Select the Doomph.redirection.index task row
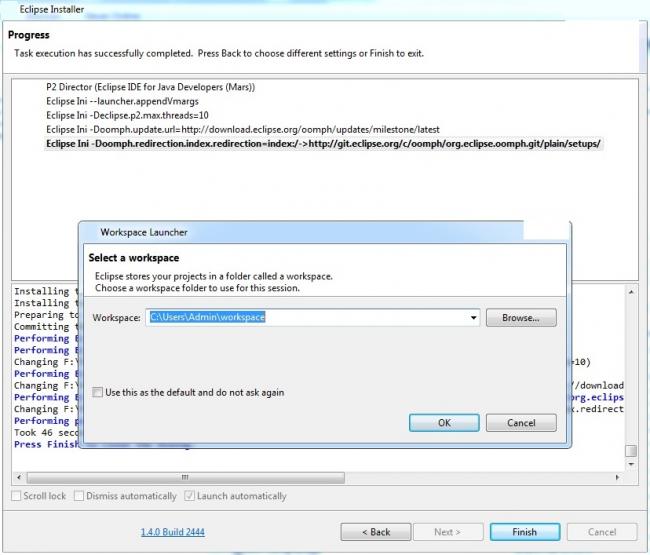 (323, 144)
